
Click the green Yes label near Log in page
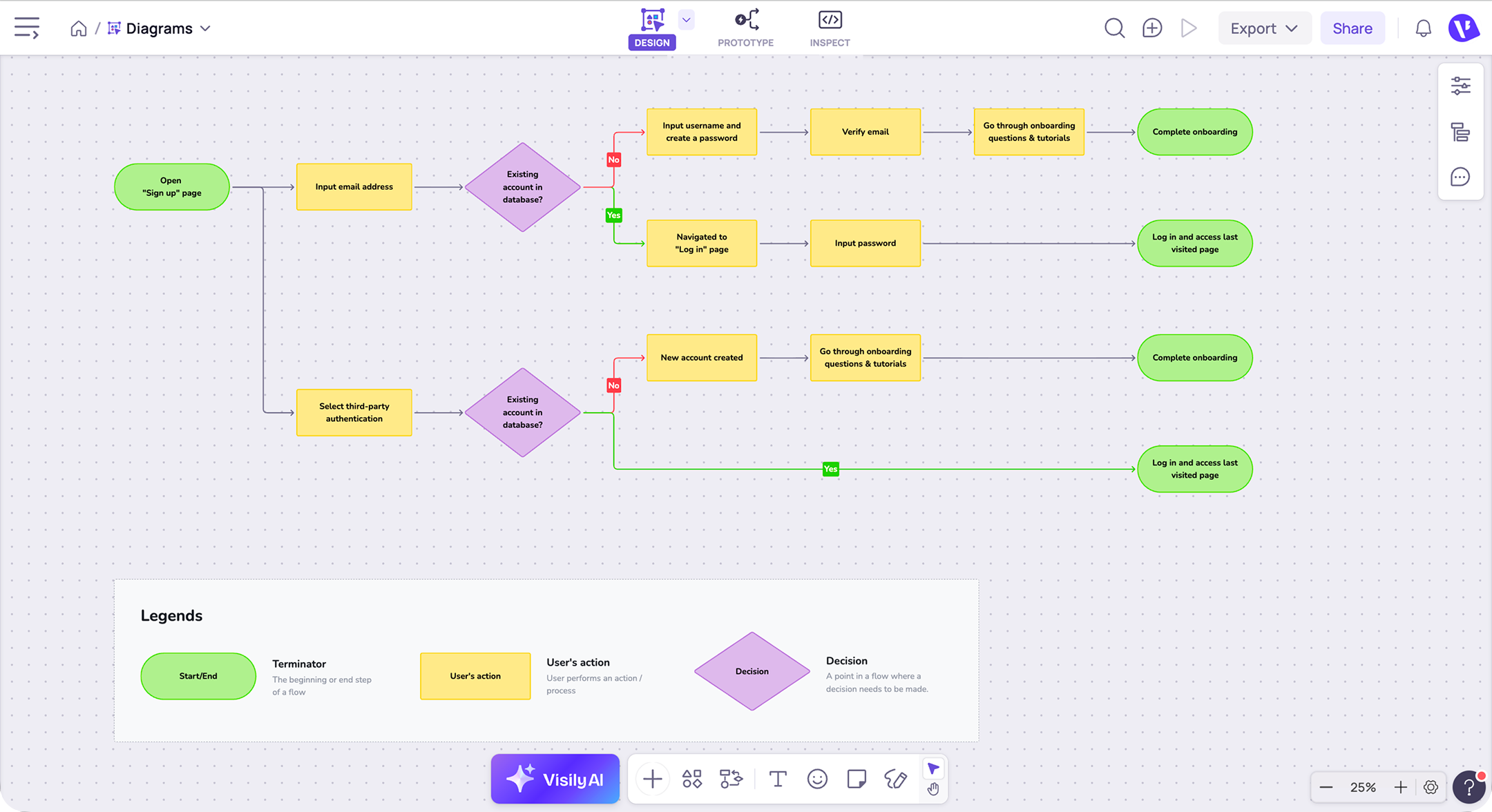[614, 215]
